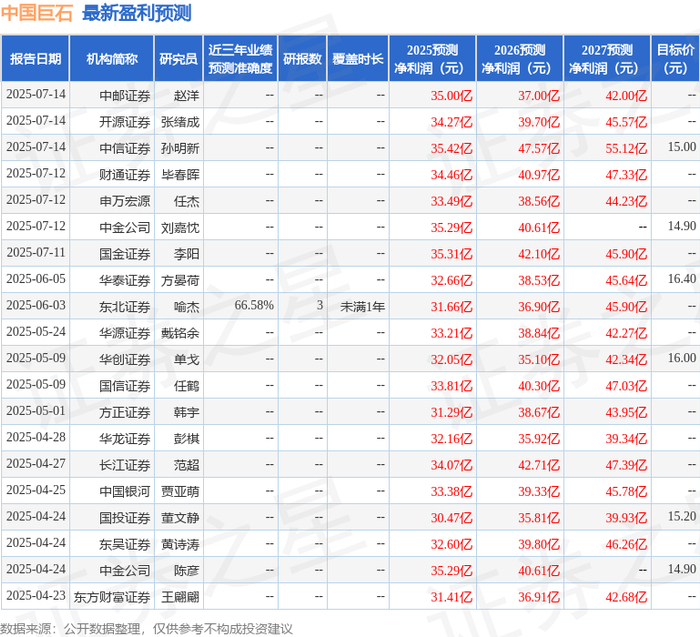
Task: Click the 最新盈利预测 heading
Action: pos(137,12)
